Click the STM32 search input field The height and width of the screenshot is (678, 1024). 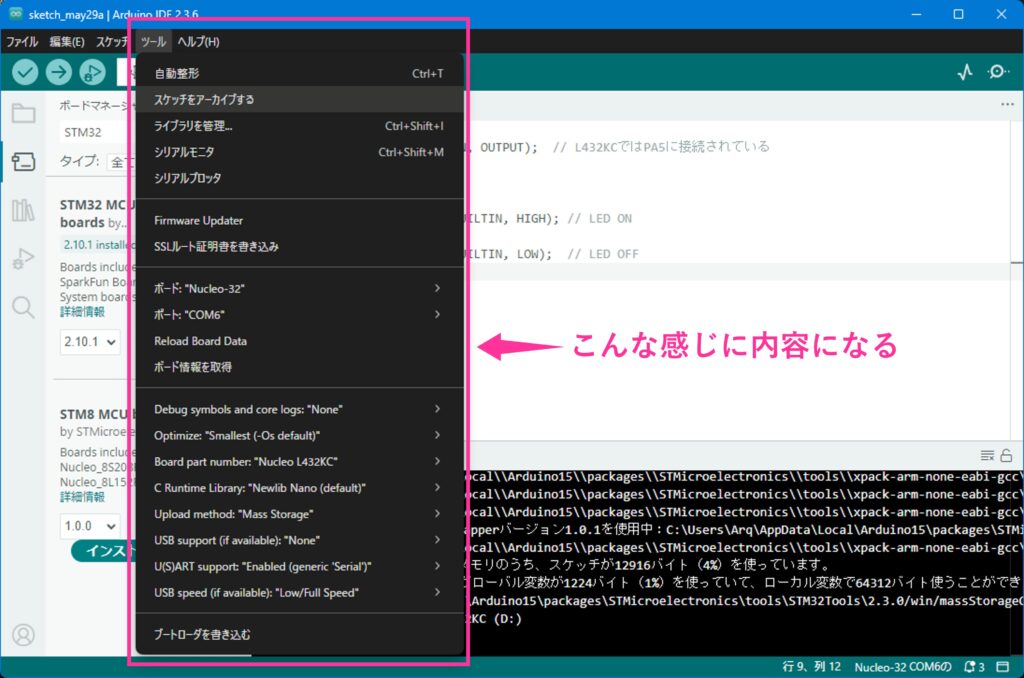coord(97,132)
